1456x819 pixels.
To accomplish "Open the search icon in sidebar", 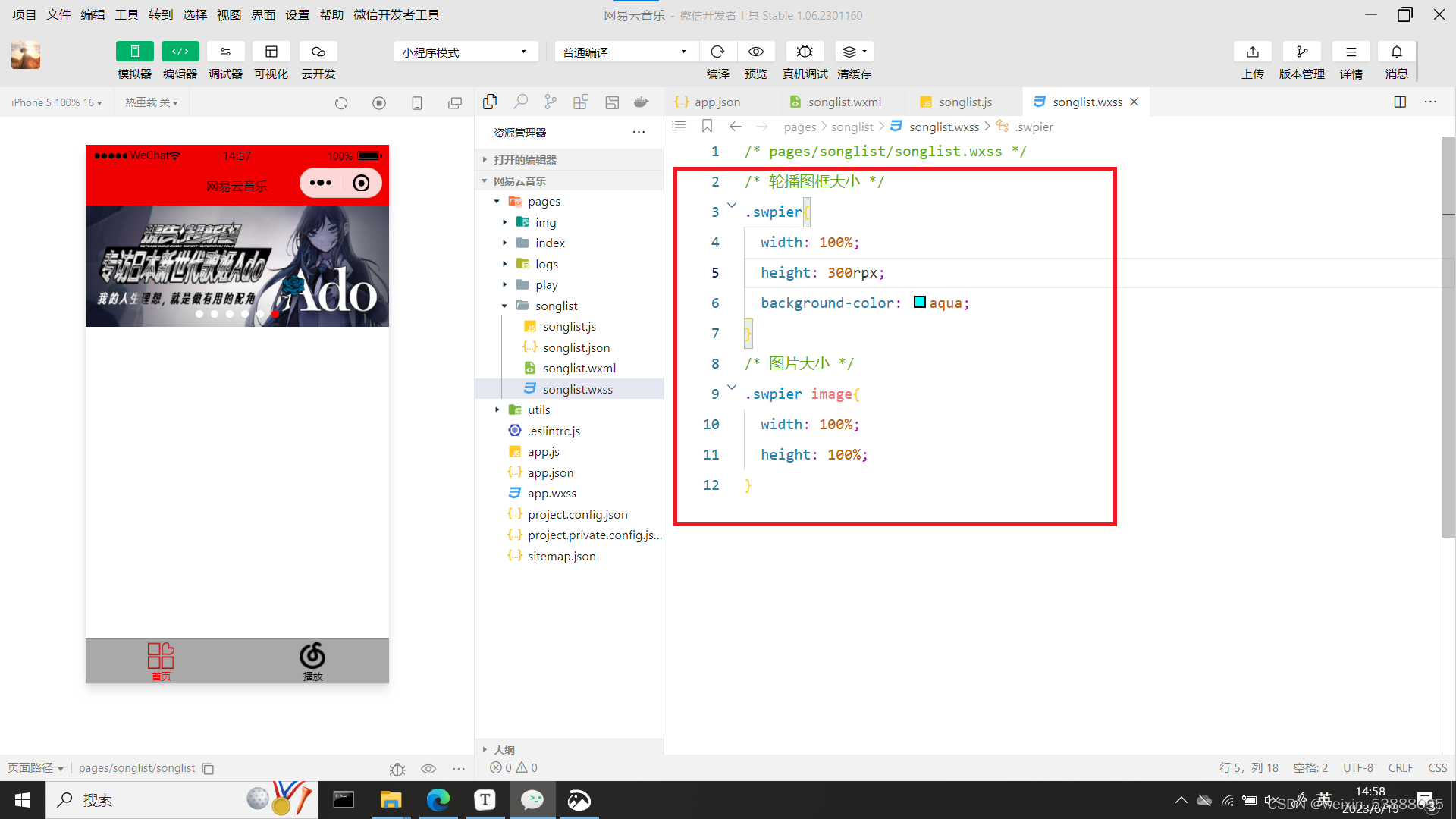I will [x=520, y=102].
